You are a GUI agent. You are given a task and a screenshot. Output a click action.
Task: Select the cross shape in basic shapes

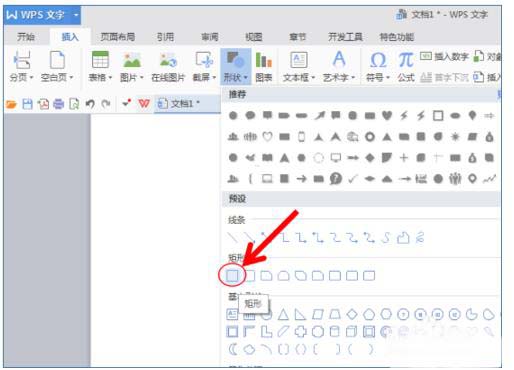pyautogui.click(x=300, y=332)
